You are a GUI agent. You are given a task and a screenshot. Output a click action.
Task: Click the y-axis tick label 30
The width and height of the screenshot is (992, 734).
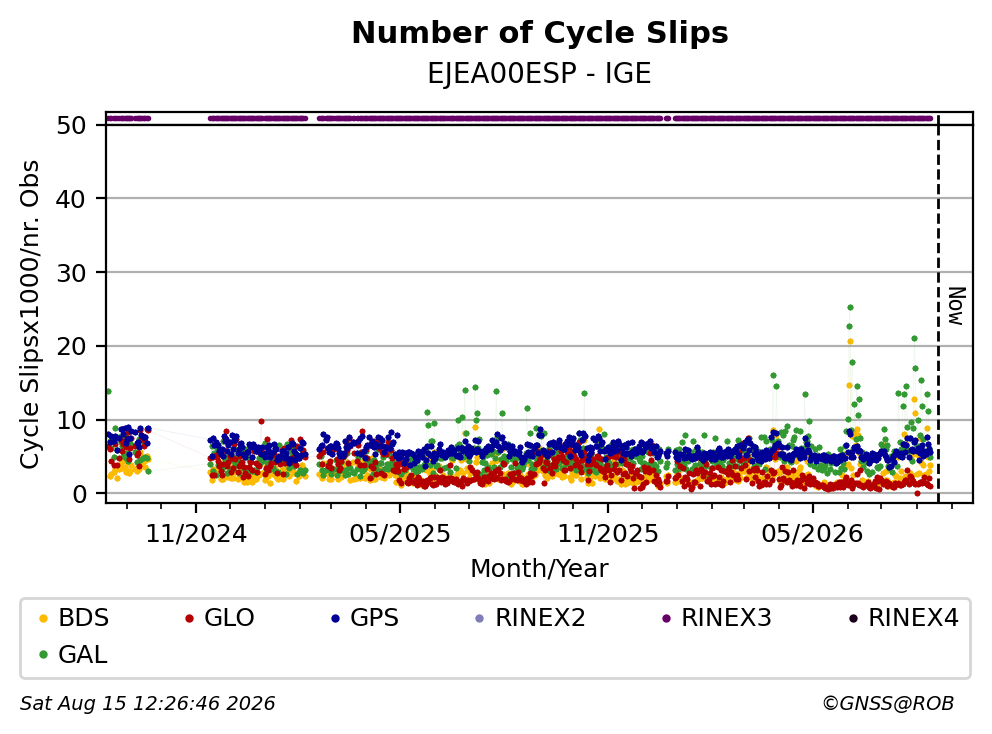point(71,273)
